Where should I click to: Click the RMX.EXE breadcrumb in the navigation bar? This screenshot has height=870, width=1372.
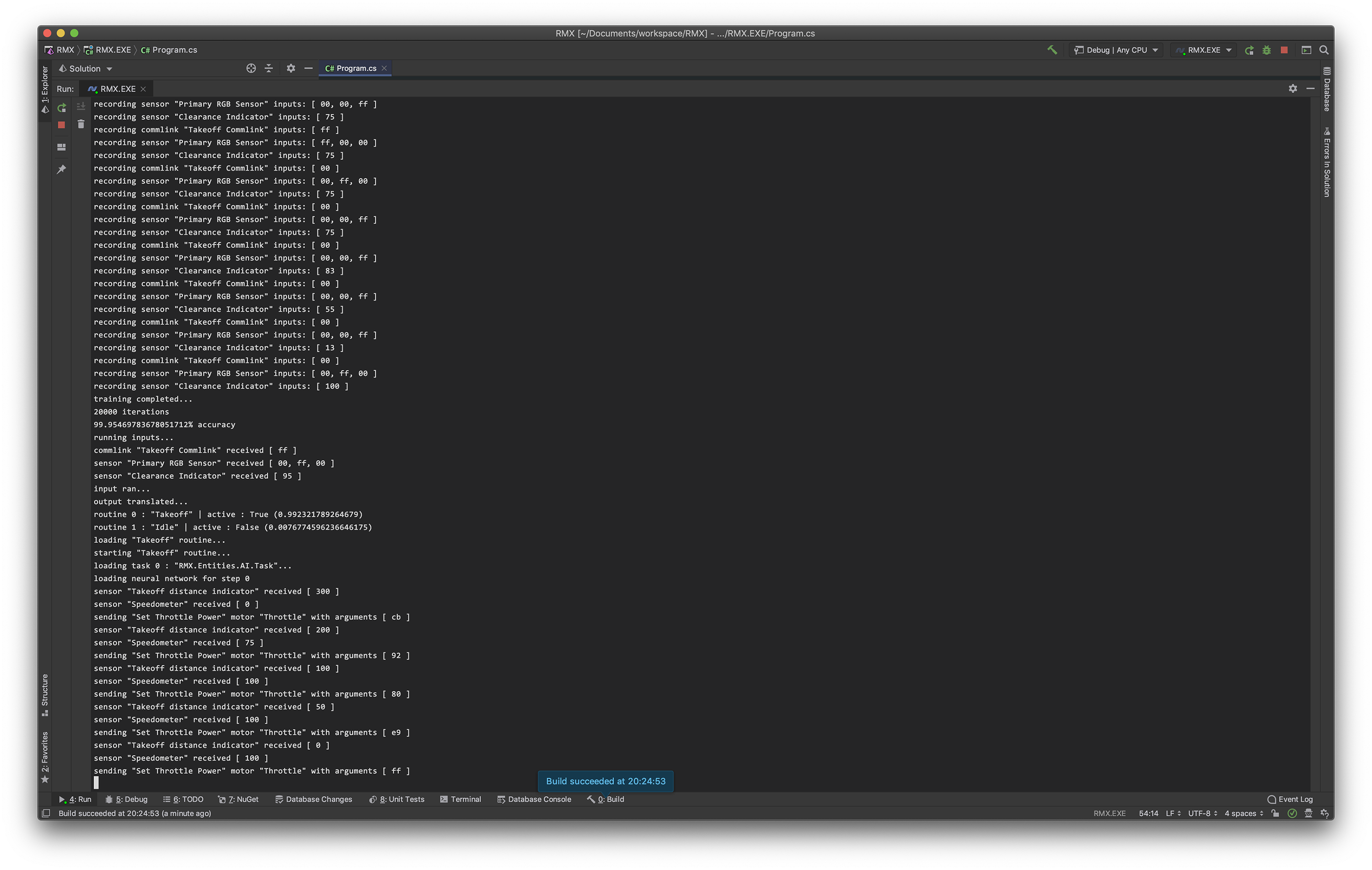pos(112,50)
